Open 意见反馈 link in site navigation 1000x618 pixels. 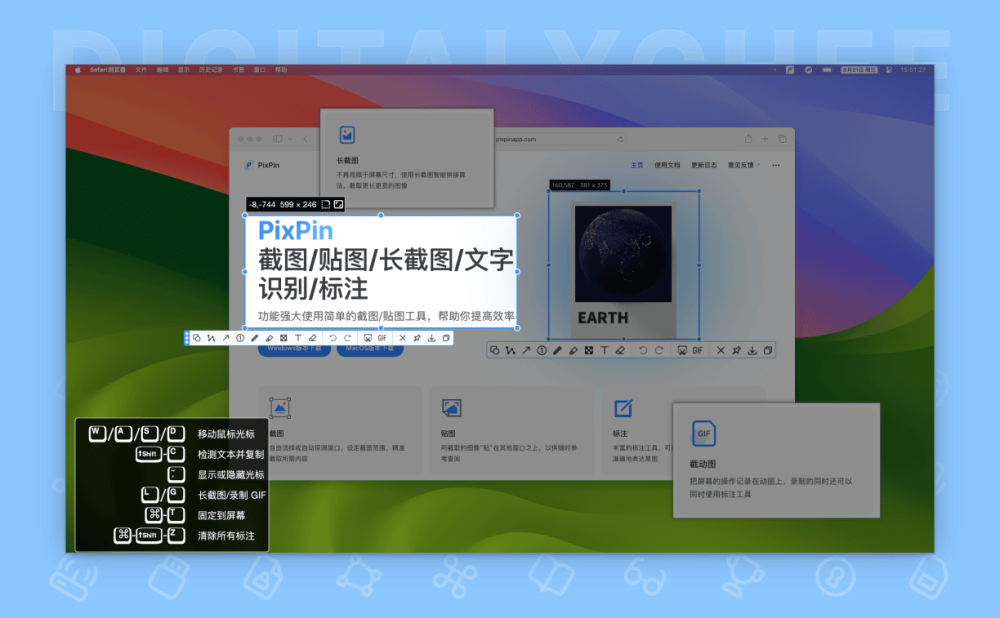coord(743,165)
